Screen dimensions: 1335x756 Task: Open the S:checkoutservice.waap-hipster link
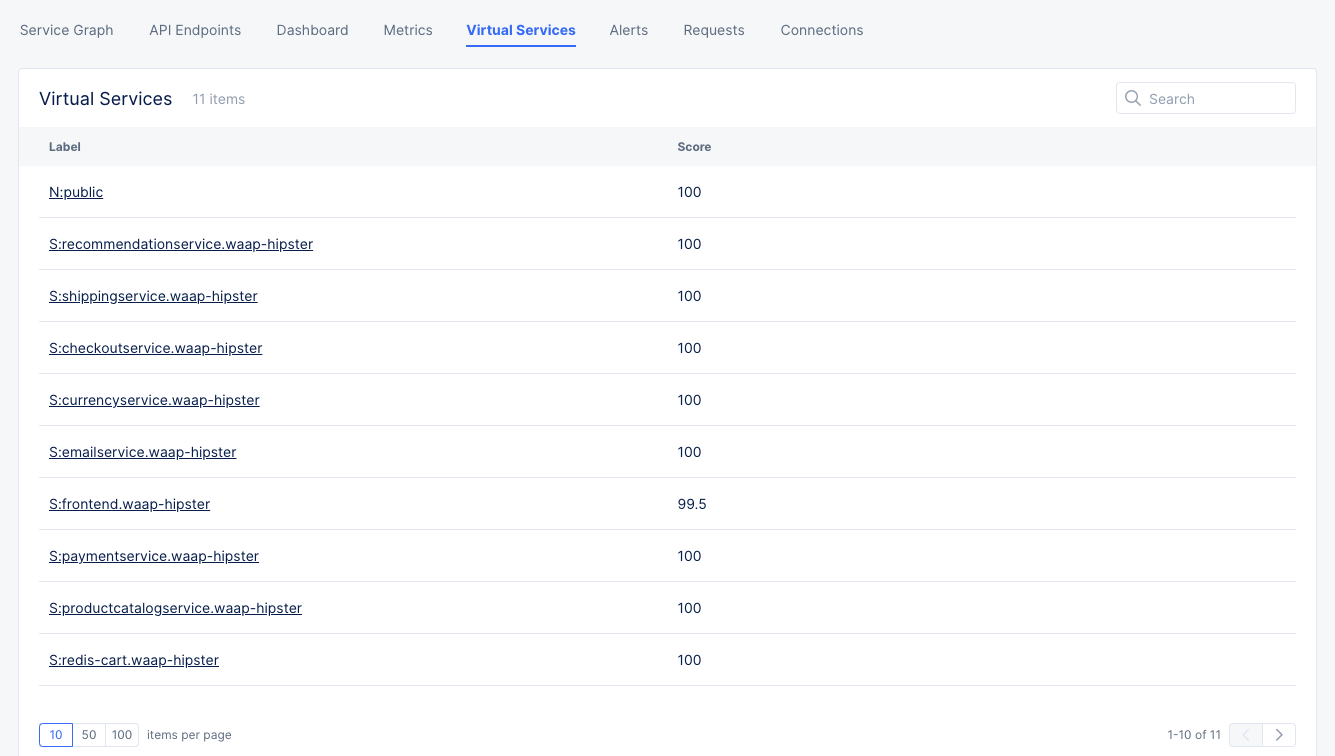[x=155, y=348]
